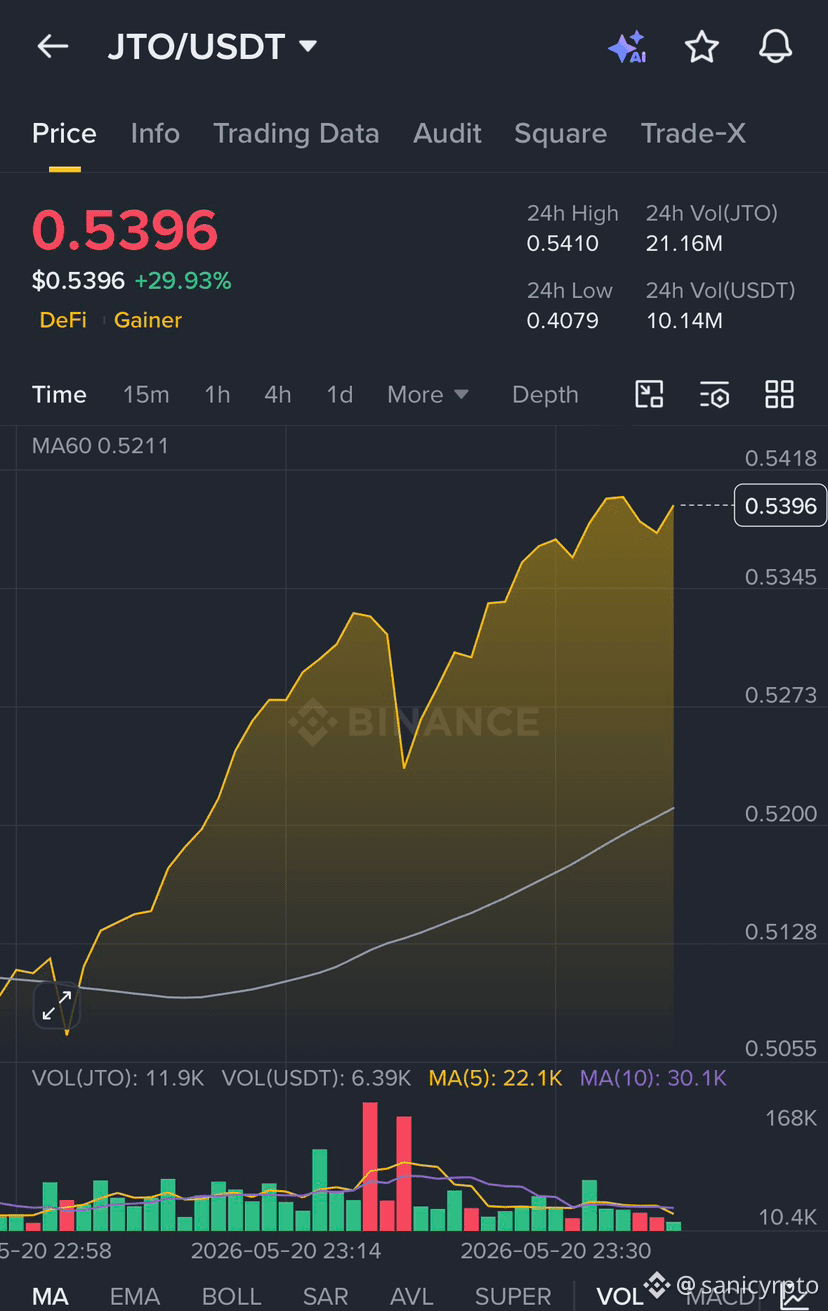Viewport: 828px width, 1311px height.
Task: Tap the large red 0.5396 price
Action: click(x=125, y=231)
